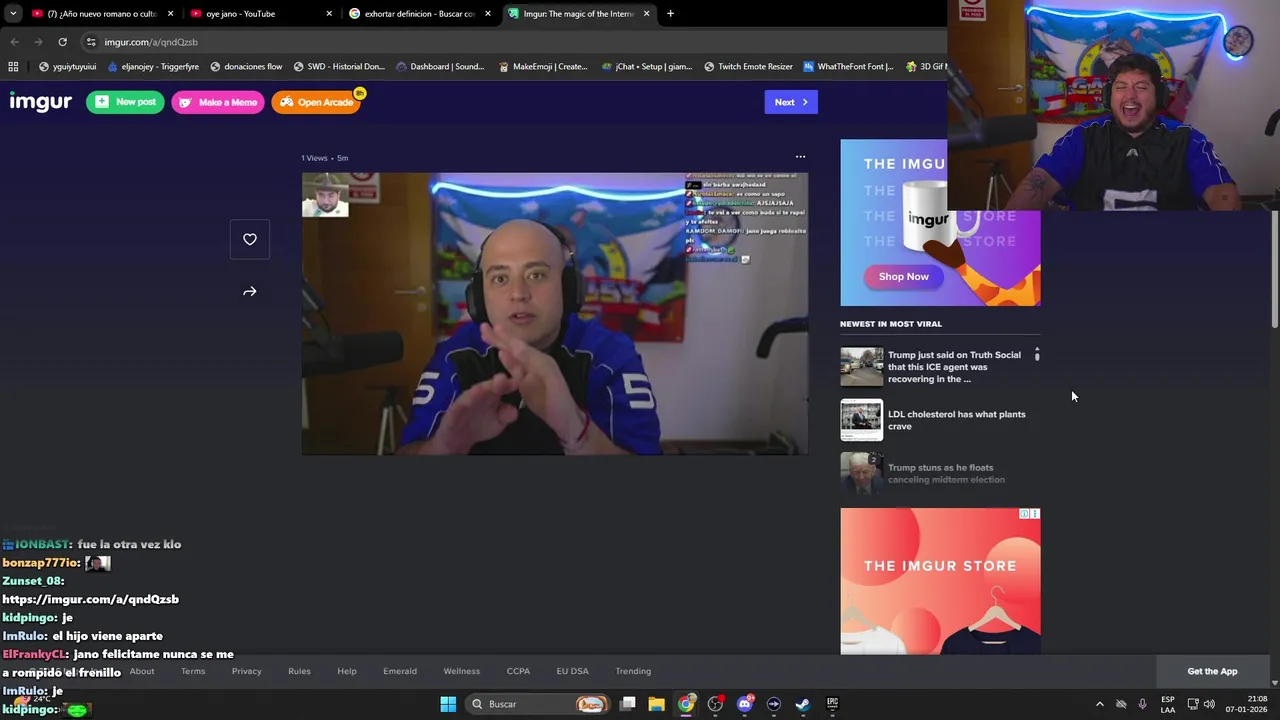1280x720 pixels.
Task: Open Google Chrome from the taskbar
Action: point(686,704)
